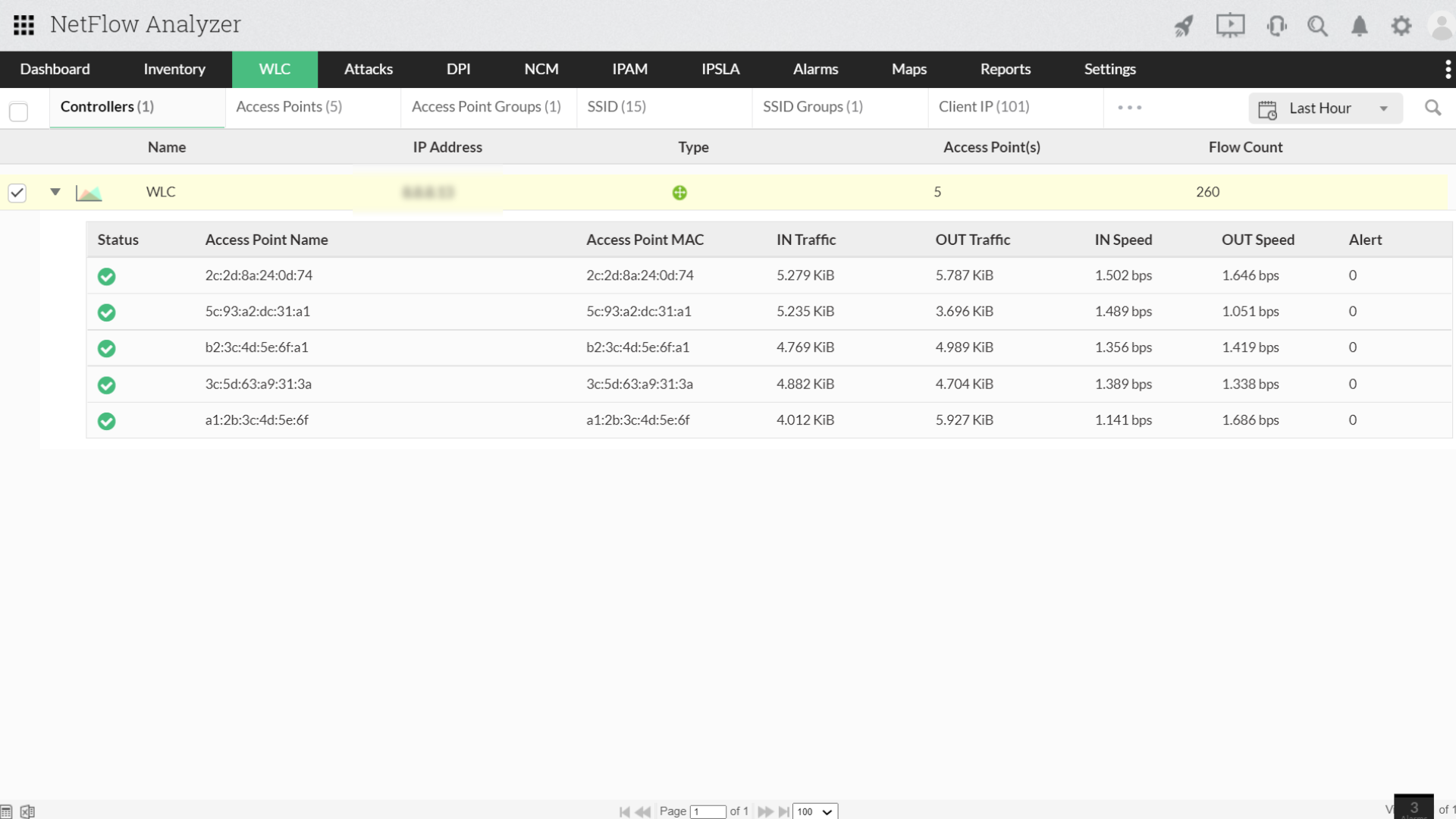Image resolution: width=1456 pixels, height=819 pixels.
Task: Click the rocket/launch icon in toolbar
Action: coord(1183,25)
